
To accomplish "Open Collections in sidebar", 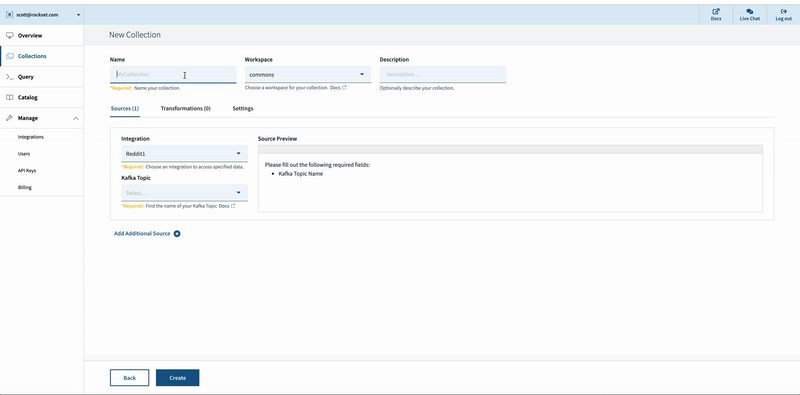I will [32, 56].
